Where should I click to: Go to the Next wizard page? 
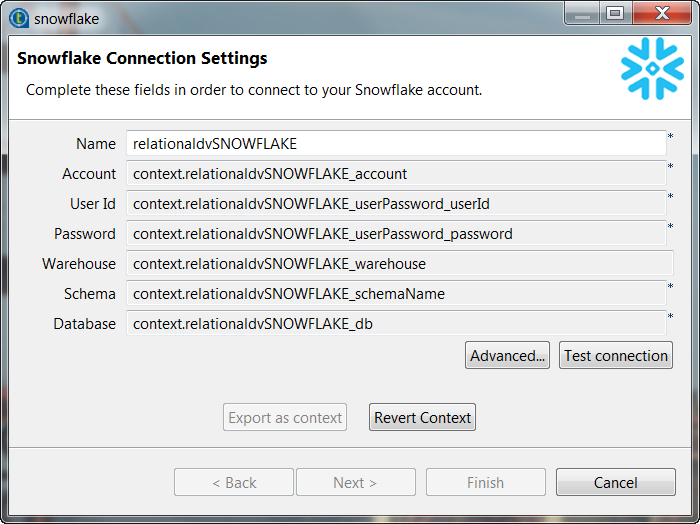355,483
